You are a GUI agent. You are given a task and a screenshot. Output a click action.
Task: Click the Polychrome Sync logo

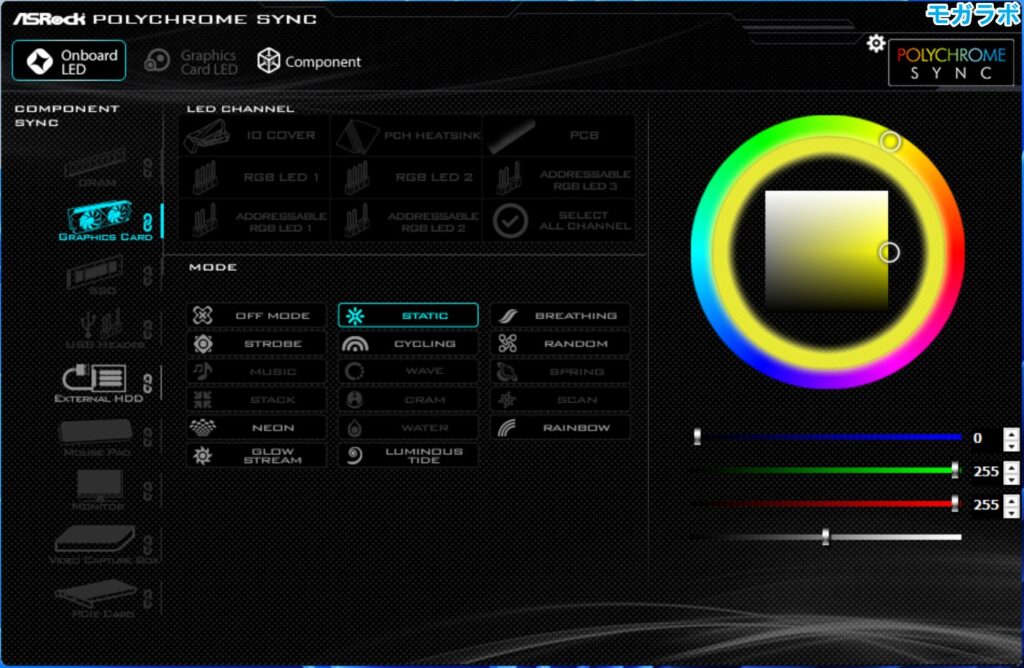pyautogui.click(x=951, y=63)
